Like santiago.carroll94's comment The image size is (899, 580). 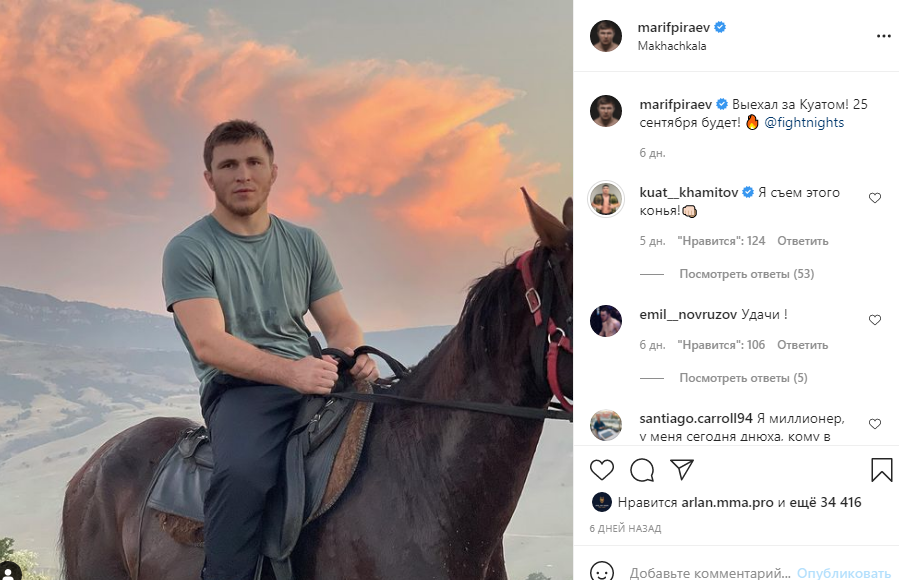point(875,424)
